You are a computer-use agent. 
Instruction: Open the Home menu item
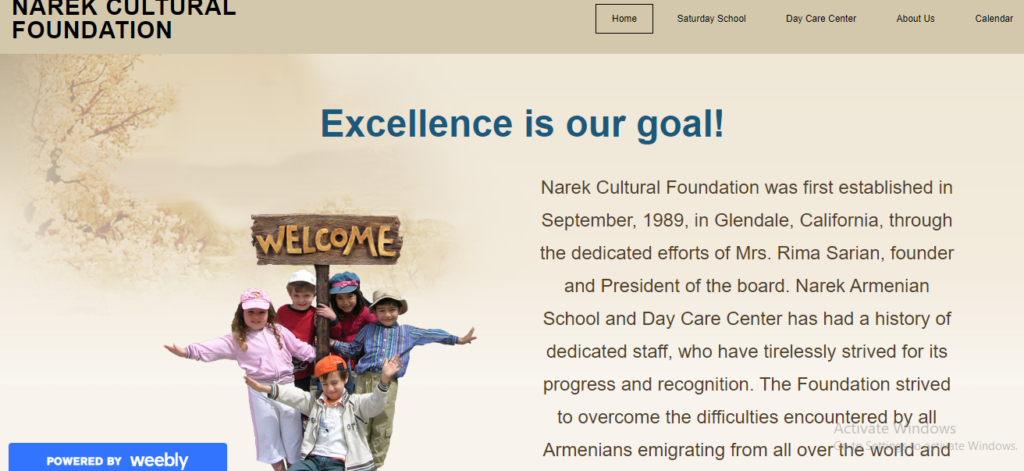coord(624,19)
